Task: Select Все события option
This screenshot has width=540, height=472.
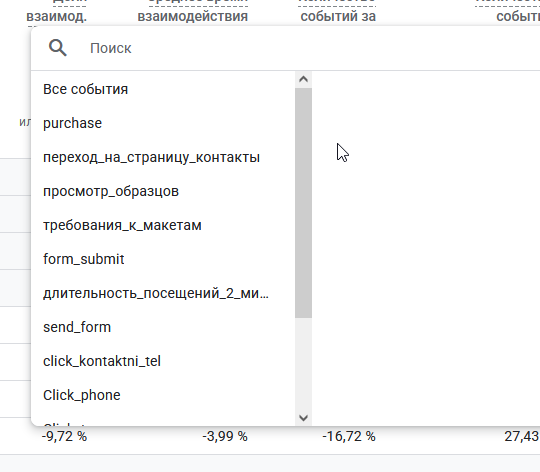Action: click(85, 89)
